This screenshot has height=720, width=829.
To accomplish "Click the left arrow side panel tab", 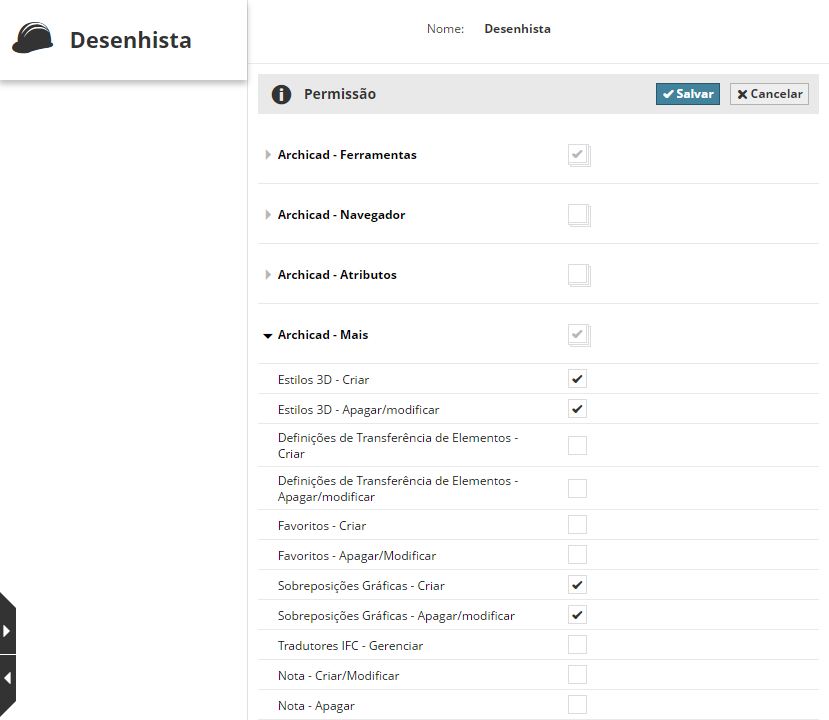I will (7, 678).
